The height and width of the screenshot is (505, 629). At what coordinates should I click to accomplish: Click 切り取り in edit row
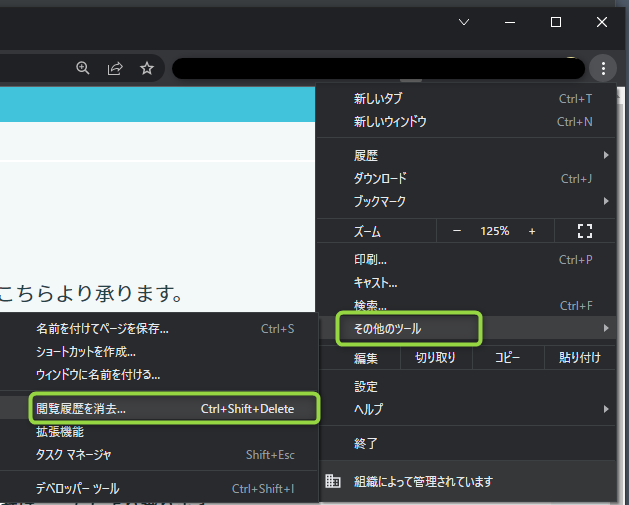tap(436, 357)
